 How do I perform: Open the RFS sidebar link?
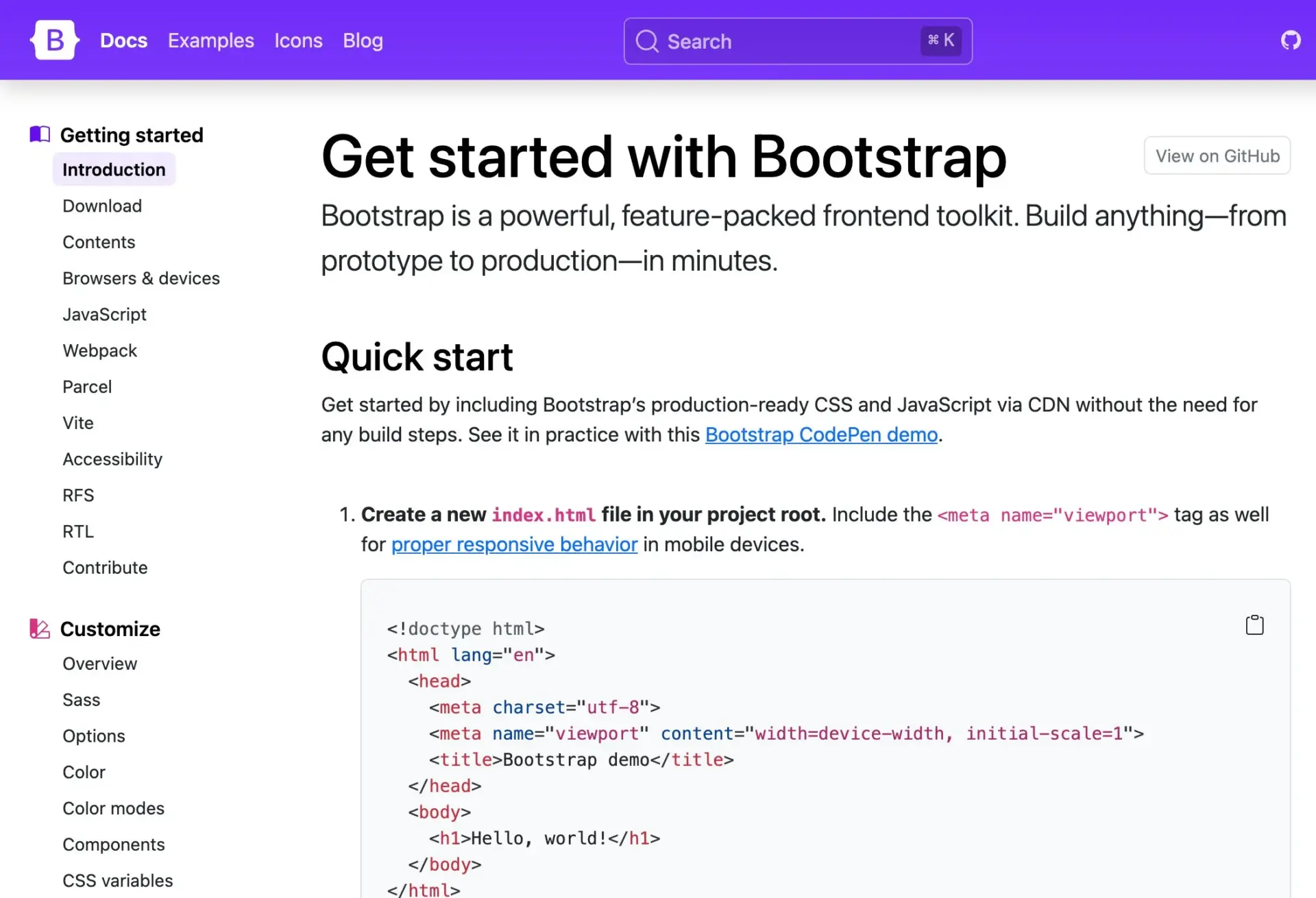[x=78, y=496]
